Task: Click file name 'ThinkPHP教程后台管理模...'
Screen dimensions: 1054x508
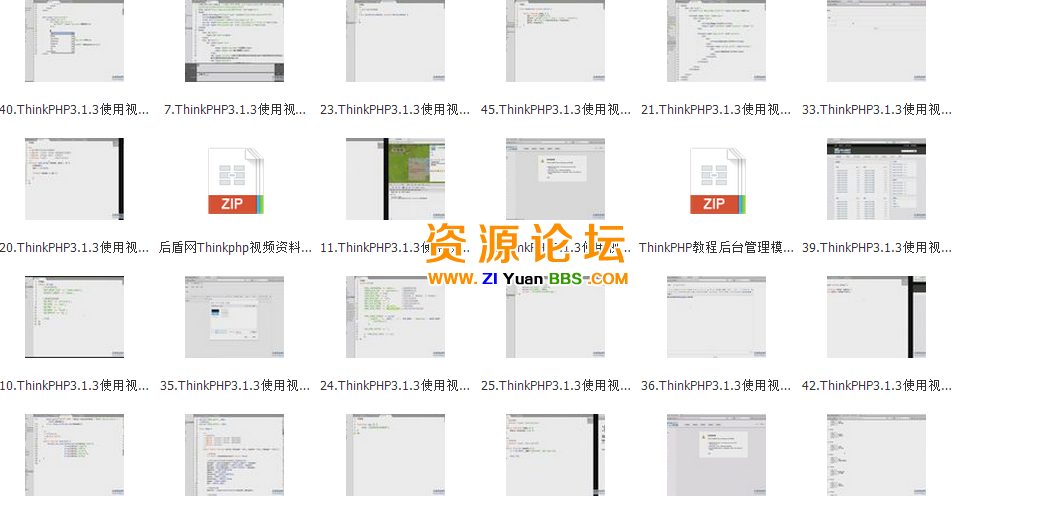Action: pos(717,247)
